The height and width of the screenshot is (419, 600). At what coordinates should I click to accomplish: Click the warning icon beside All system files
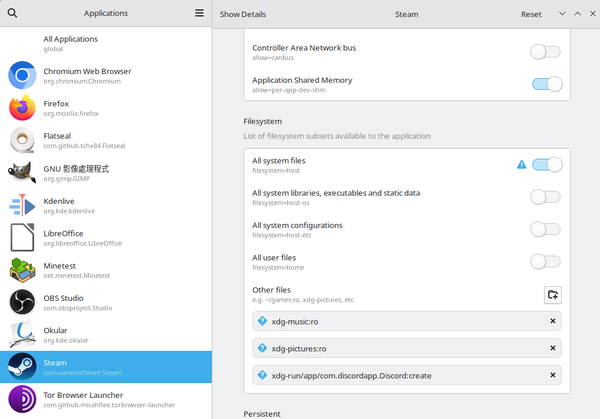point(521,164)
